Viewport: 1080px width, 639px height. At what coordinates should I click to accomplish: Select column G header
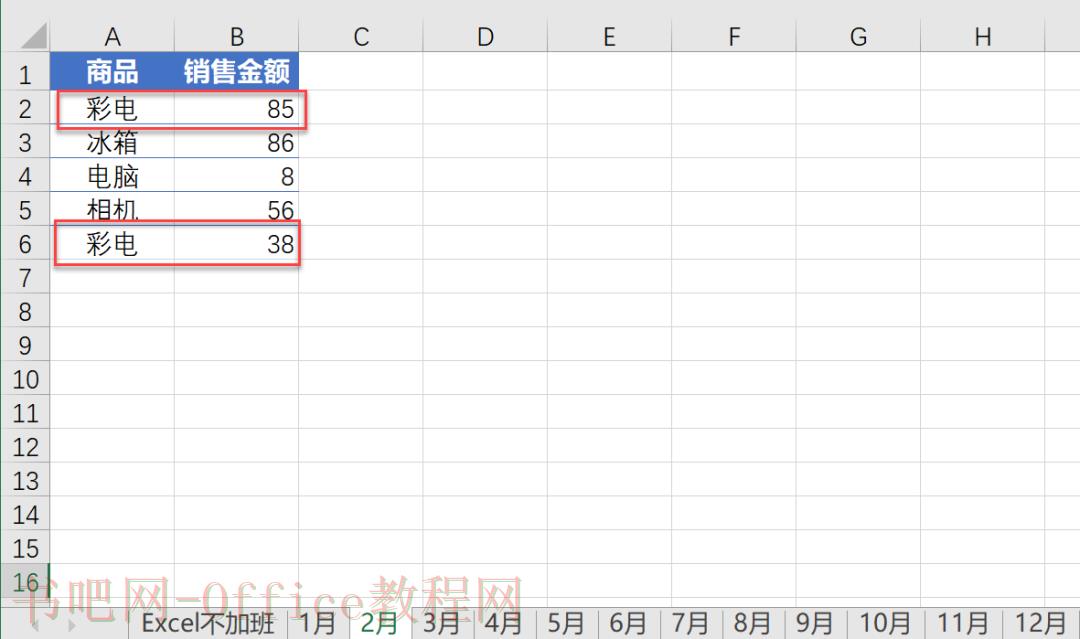(x=858, y=36)
